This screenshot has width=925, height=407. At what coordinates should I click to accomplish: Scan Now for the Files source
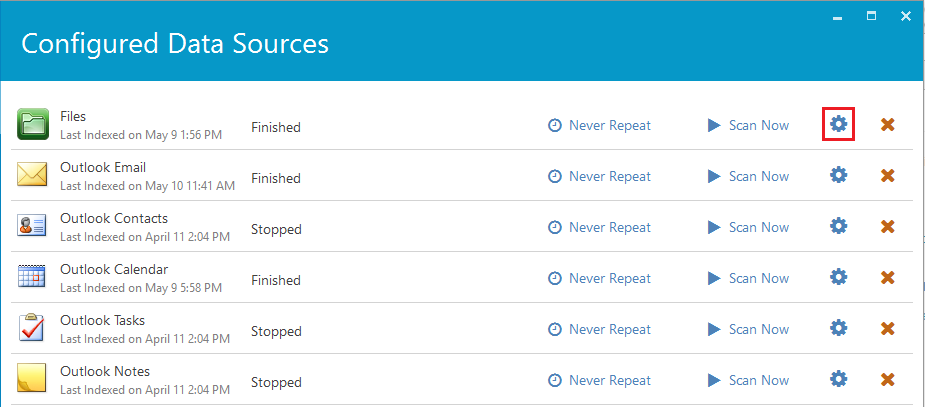tap(747, 125)
